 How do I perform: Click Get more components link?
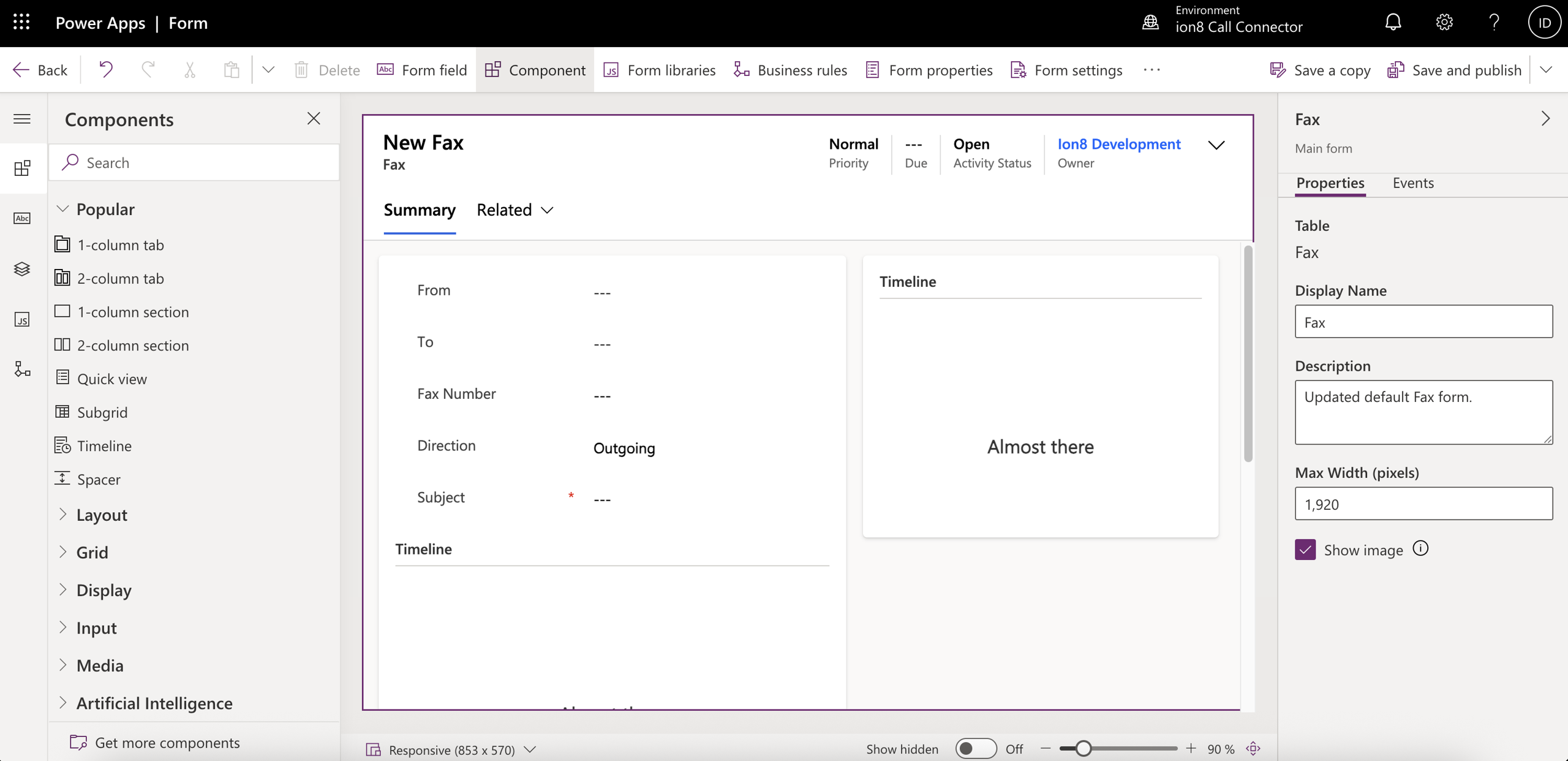point(167,743)
